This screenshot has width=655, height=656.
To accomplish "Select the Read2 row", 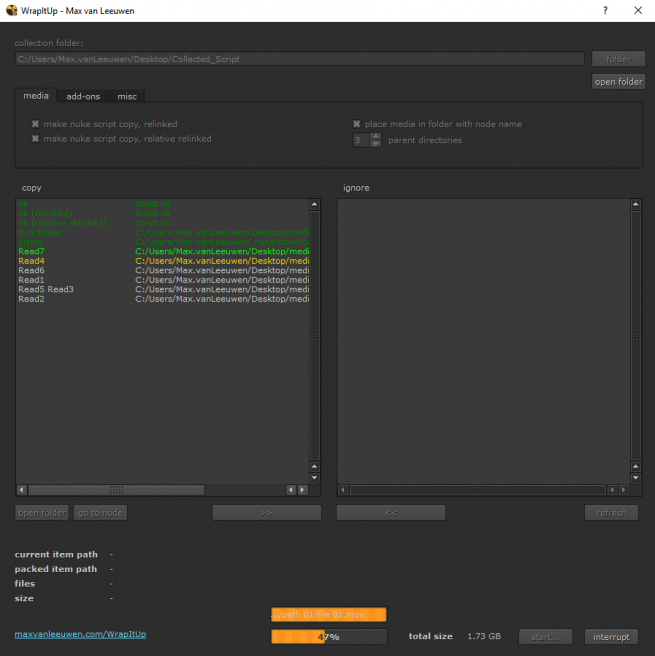I will pos(163,299).
